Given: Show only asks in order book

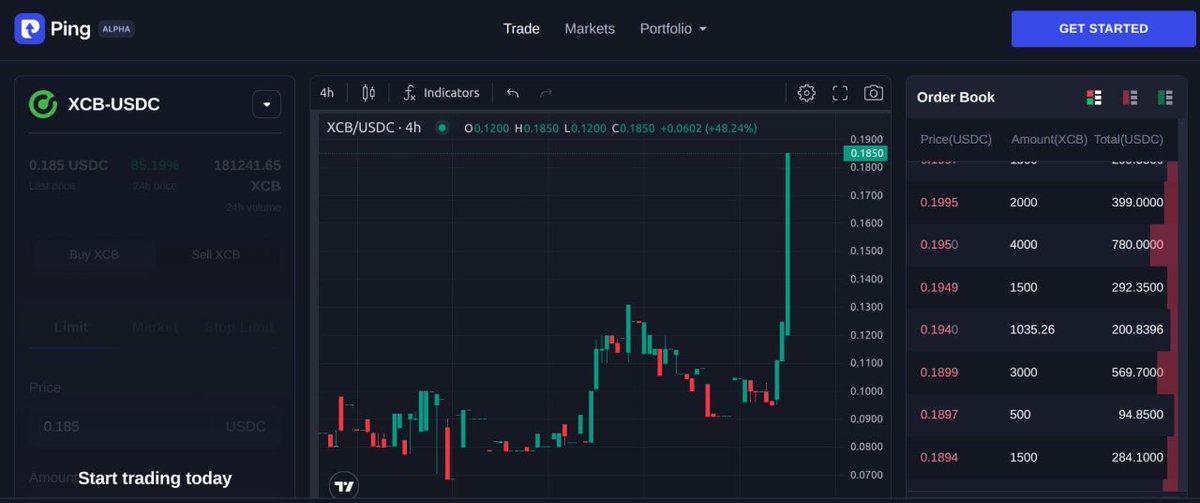Looking at the screenshot, I should pyautogui.click(x=1129, y=97).
